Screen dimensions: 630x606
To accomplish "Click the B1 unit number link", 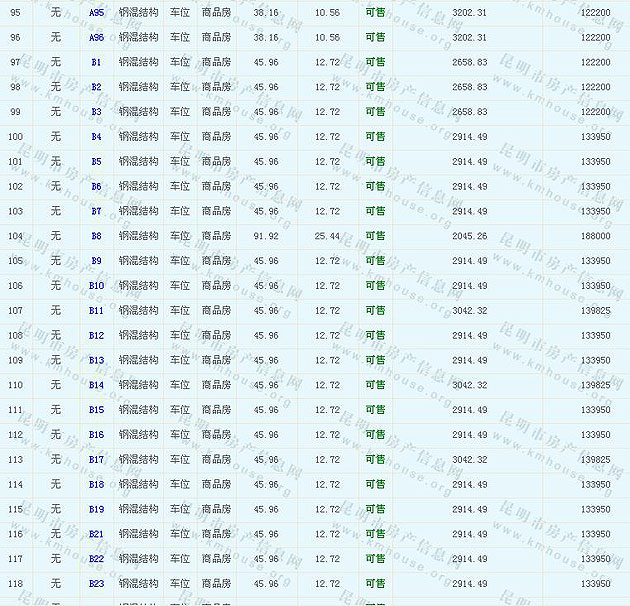I will tap(96, 62).
